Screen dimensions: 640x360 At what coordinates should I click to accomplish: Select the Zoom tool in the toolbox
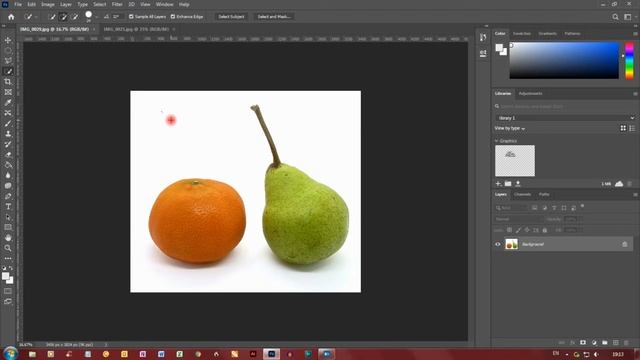click(8, 248)
